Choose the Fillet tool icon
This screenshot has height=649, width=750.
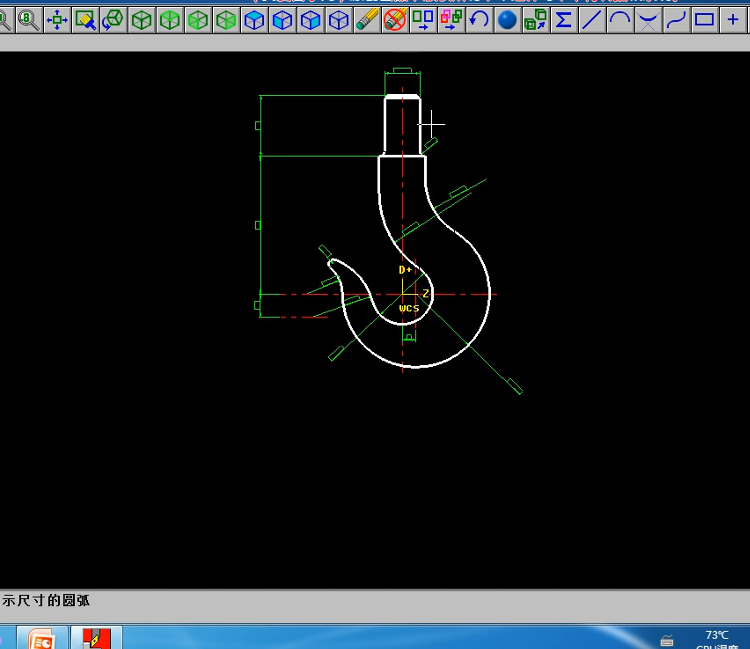point(648,19)
